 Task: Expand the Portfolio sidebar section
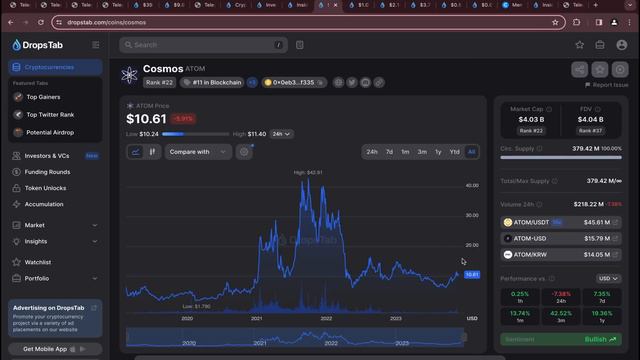point(55,278)
